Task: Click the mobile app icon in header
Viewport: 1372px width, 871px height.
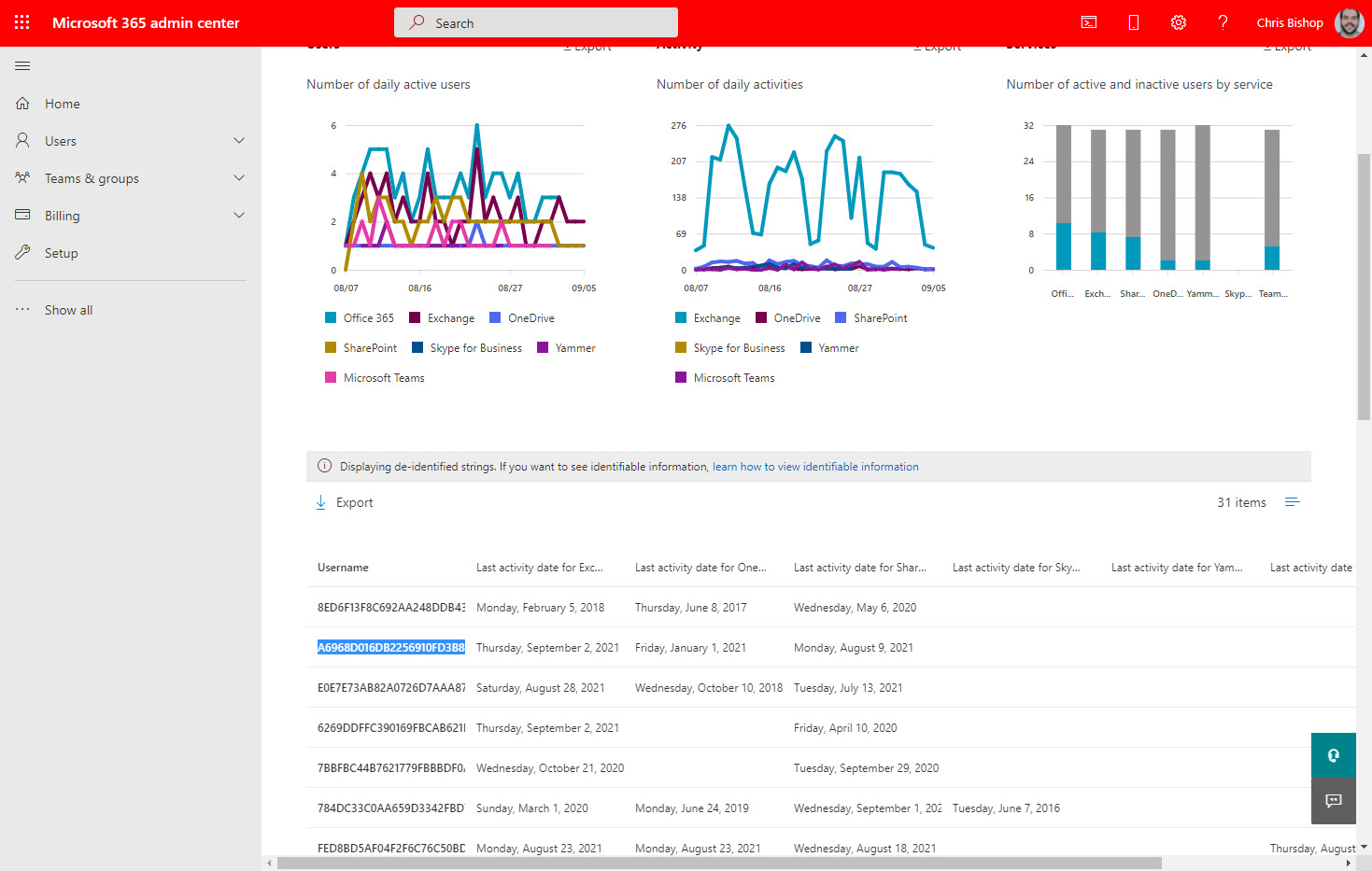Action: point(1134,22)
